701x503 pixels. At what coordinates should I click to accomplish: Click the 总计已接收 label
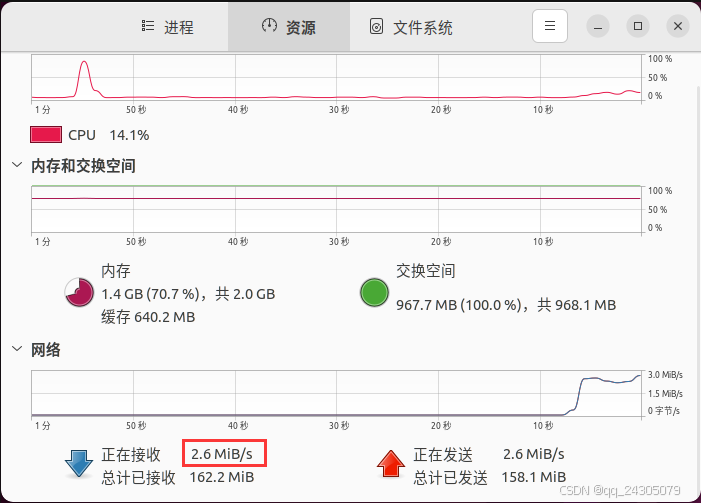tap(138, 478)
